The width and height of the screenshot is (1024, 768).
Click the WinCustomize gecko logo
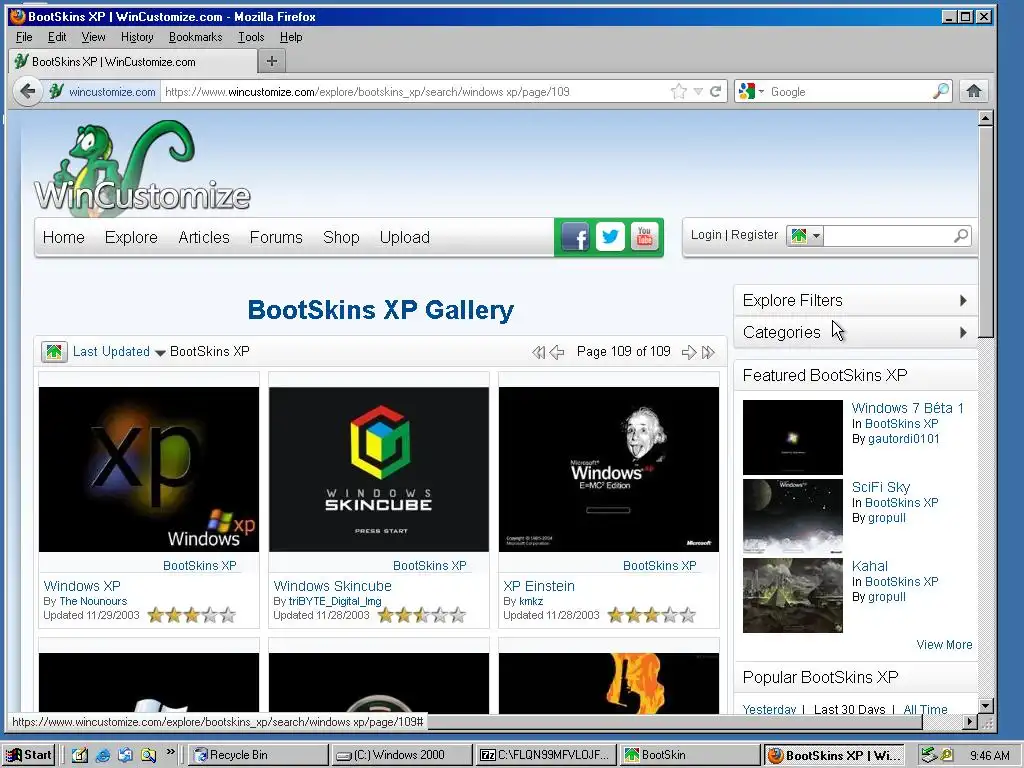click(x=142, y=168)
